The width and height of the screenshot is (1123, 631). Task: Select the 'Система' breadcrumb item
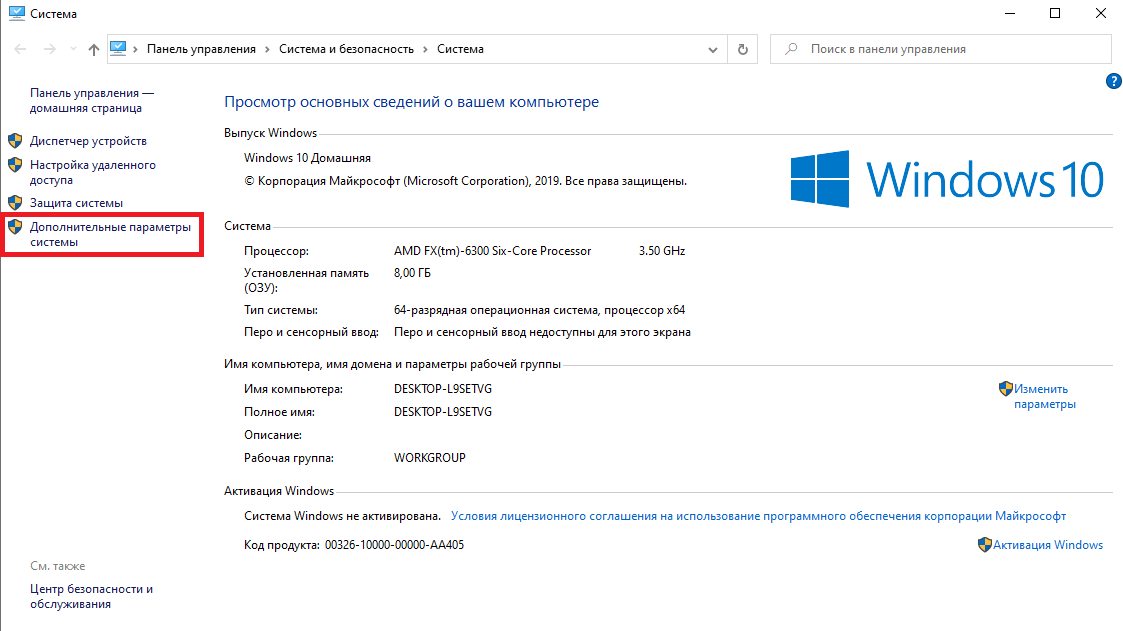pyautogui.click(x=460, y=49)
